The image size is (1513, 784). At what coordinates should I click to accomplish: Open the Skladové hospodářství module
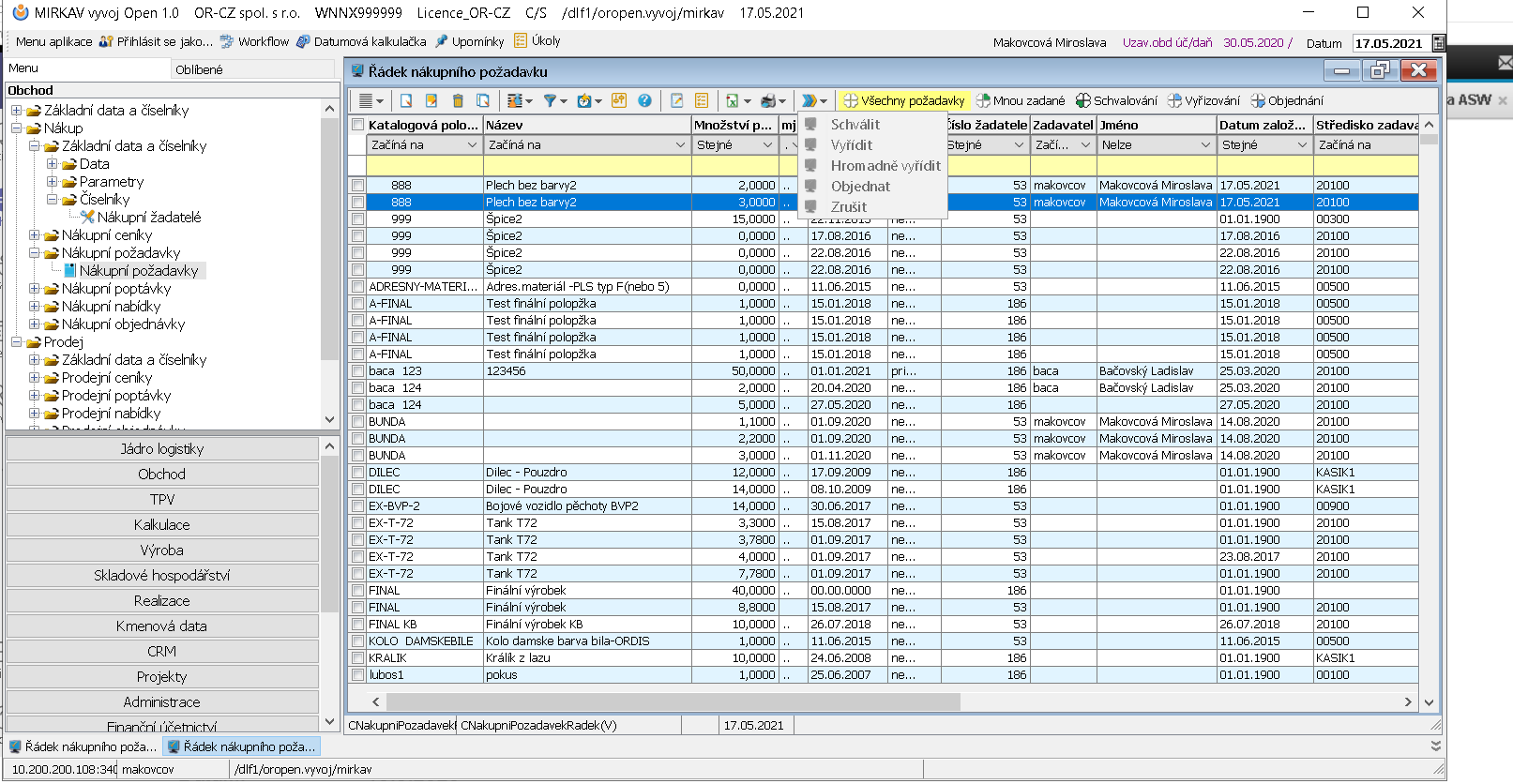pyautogui.click(x=161, y=576)
